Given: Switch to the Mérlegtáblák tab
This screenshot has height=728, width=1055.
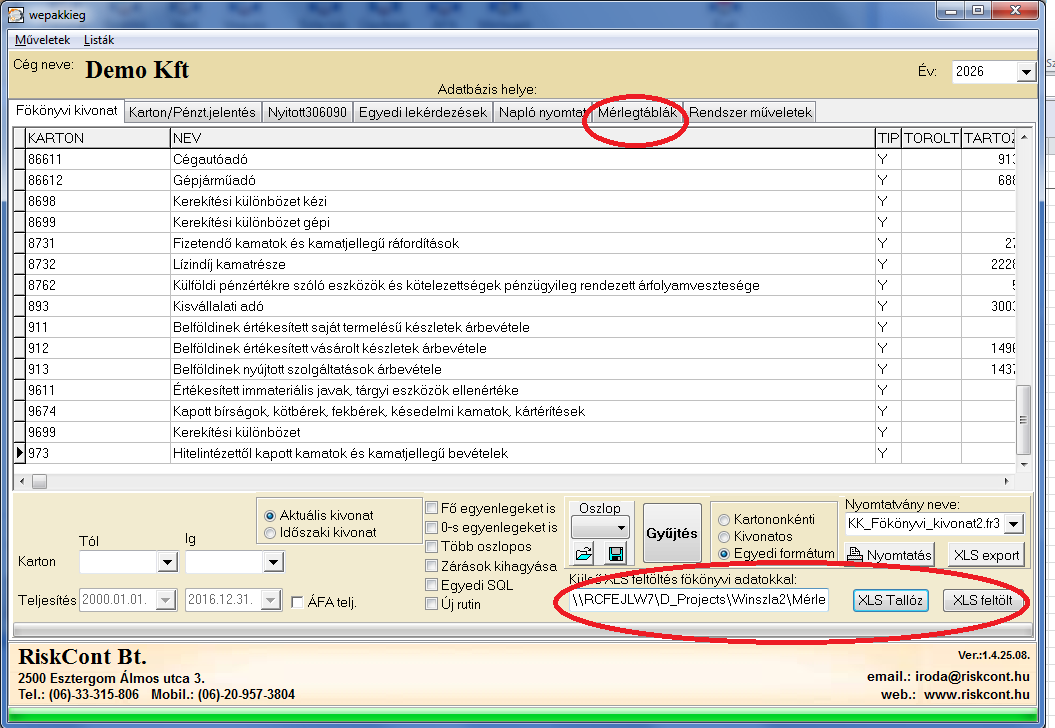Looking at the screenshot, I should click(x=637, y=112).
